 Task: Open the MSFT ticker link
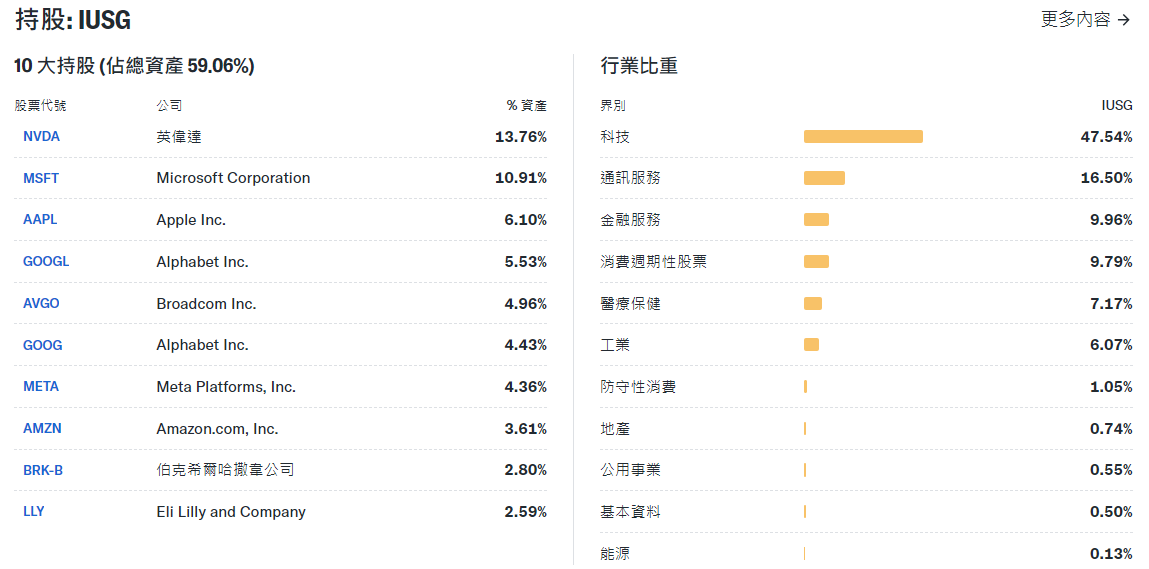tap(41, 178)
